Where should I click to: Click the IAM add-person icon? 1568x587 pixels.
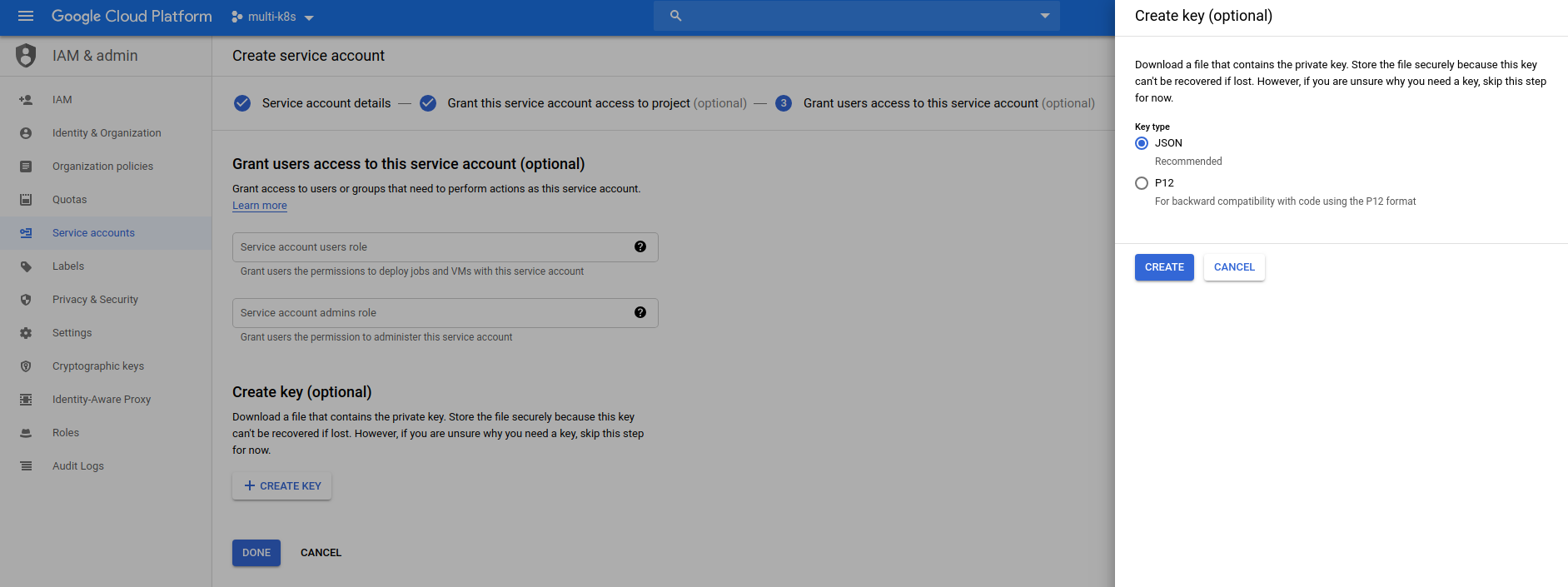[x=26, y=100]
